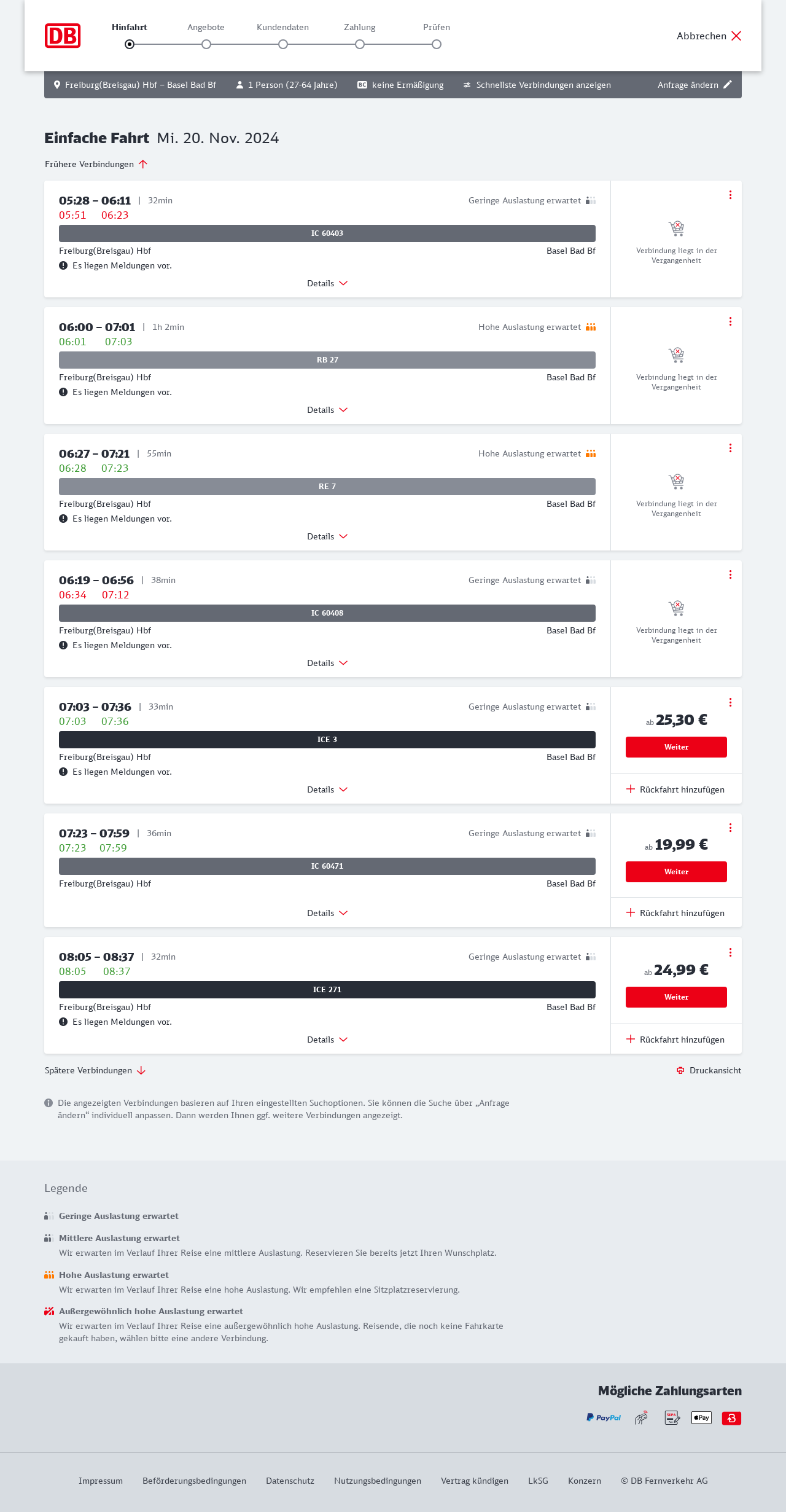Screen dimensions: 786x1512
Task: Click Weiter for the 19,99 € fare
Action: [x=676, y=872]
